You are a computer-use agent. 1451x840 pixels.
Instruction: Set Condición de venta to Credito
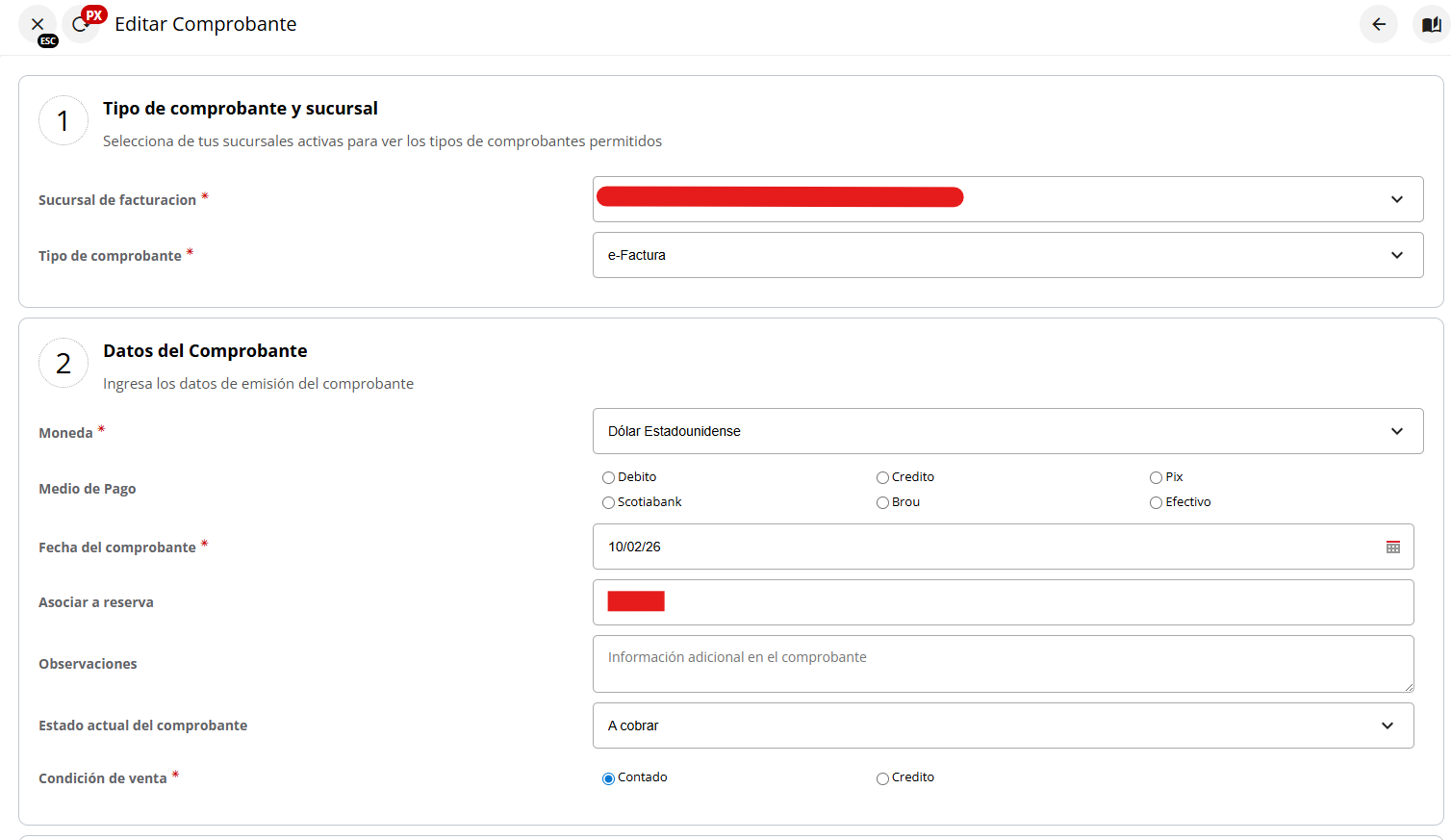(x=882, y=778)
